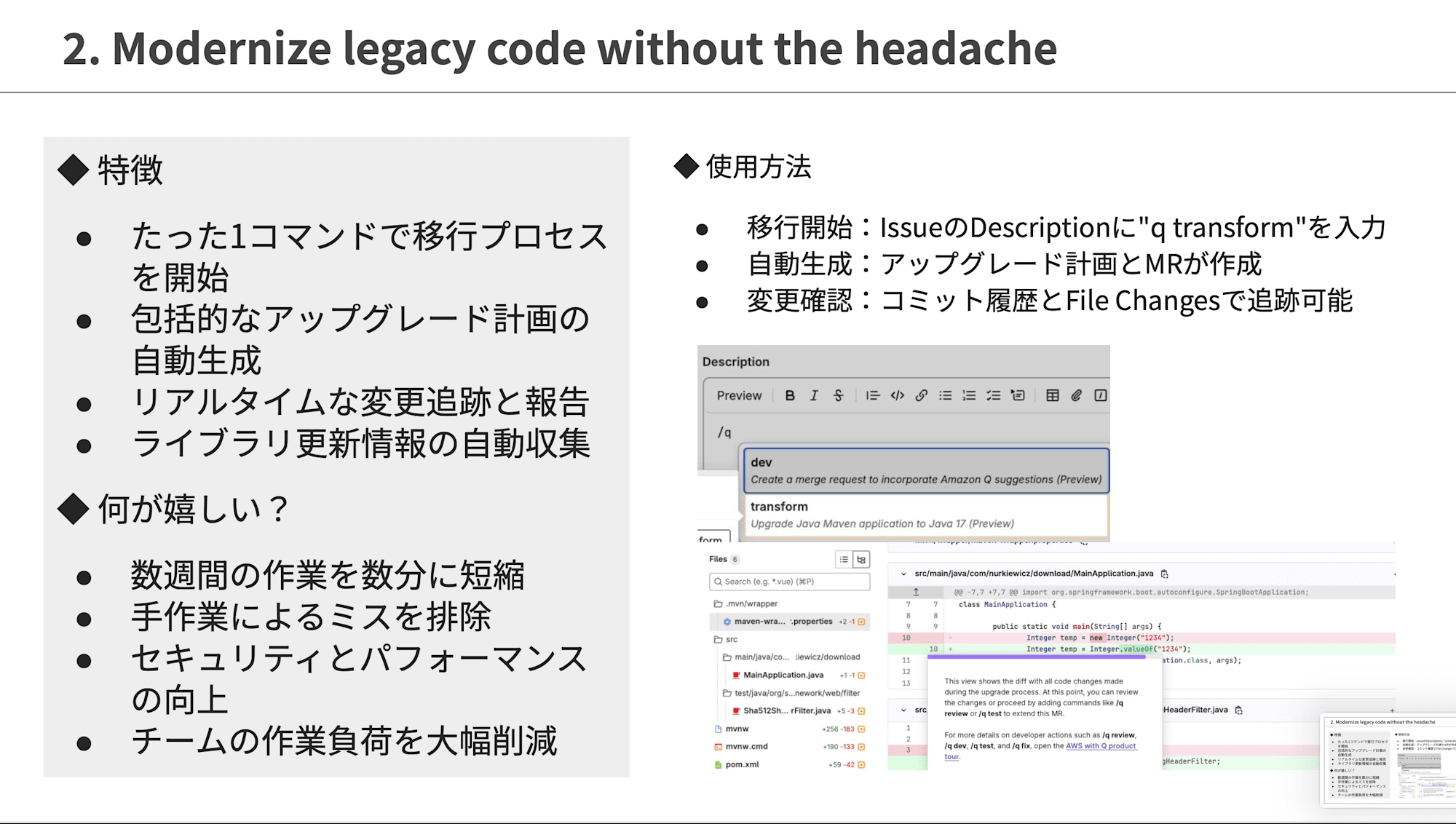Image resolution: width=1456 pixels, height=824 pixels.
Task: Click the red Java icon of MainApplication.java
Action: coord(736,676)
